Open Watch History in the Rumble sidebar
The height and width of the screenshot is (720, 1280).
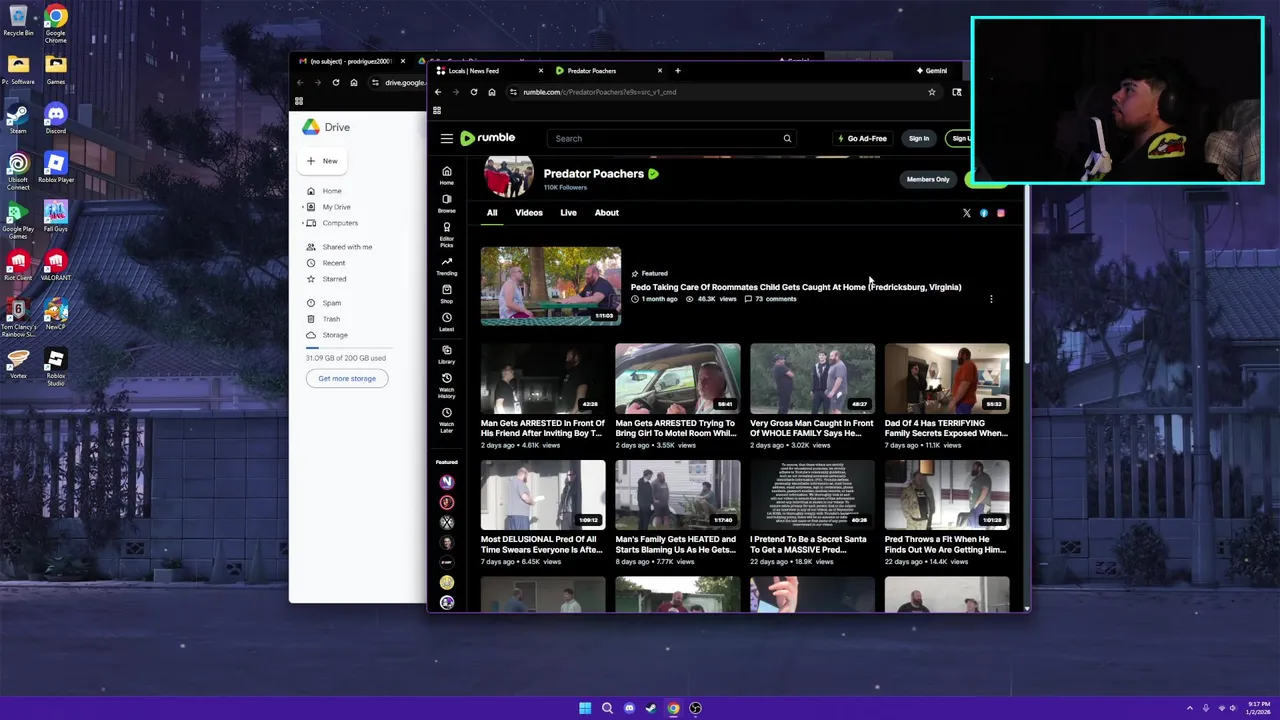coord(447,385)
